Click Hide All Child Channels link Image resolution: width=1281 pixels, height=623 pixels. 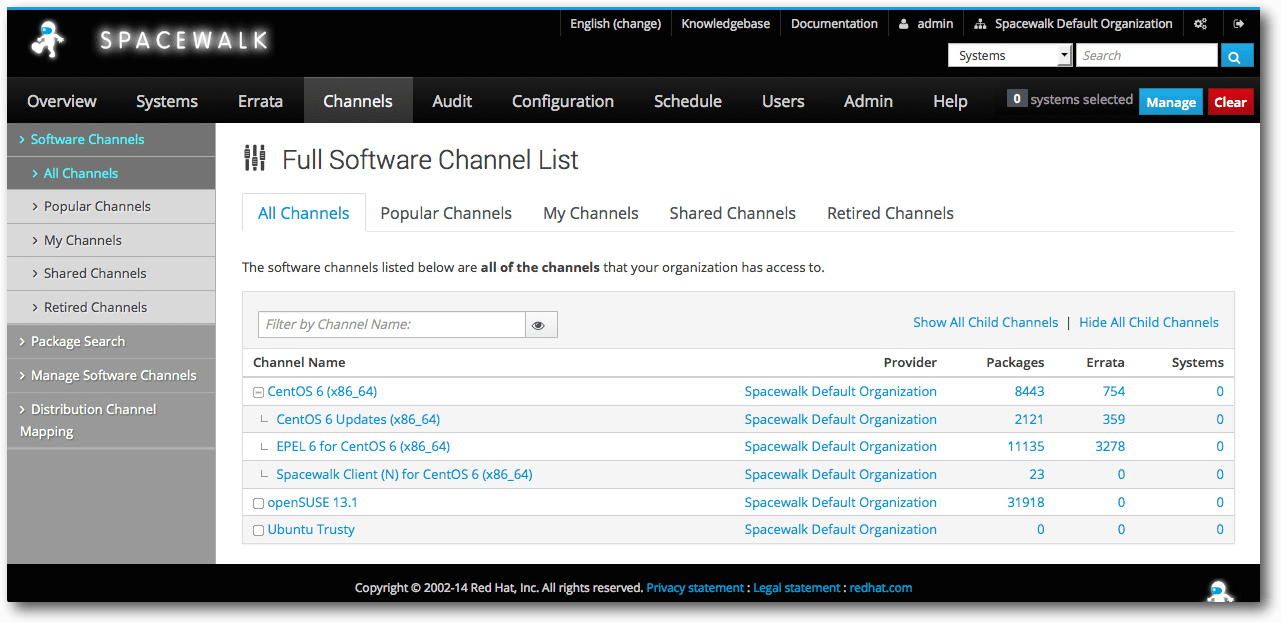point(1149,322)
